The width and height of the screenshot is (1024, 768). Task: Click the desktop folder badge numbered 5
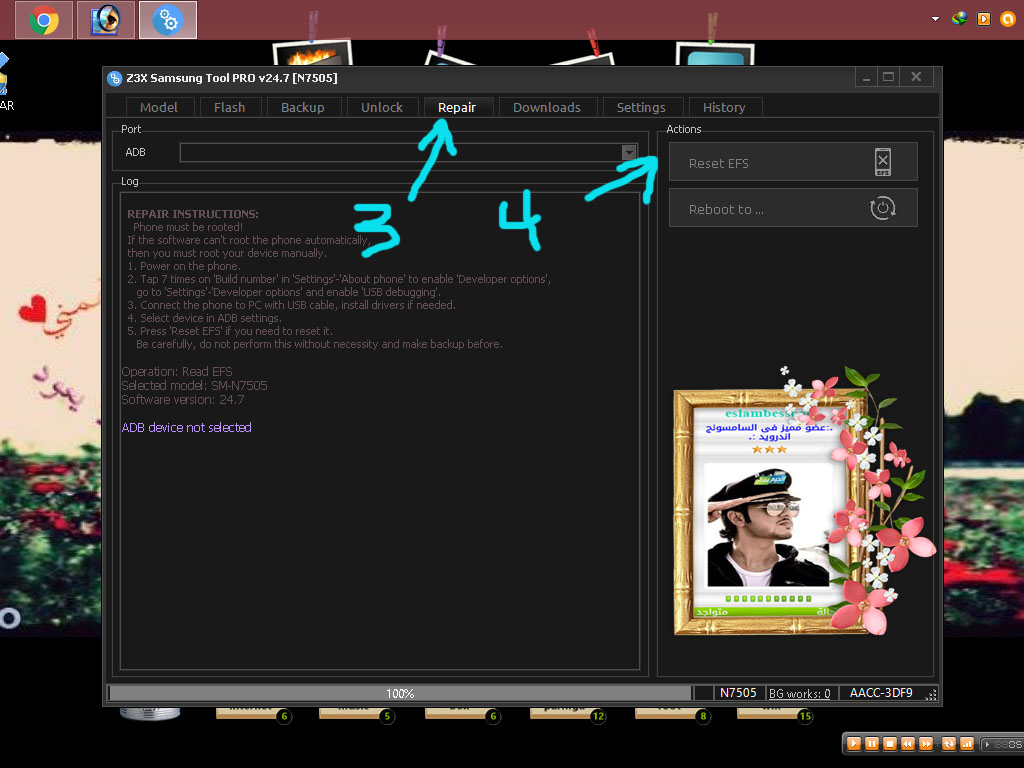click(387, 716)
